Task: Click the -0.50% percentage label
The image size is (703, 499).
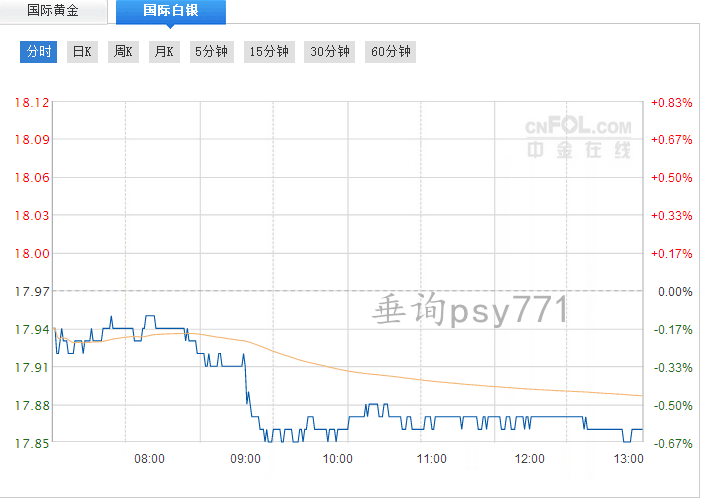Action: pyautogui.click(x=673, y=406)
